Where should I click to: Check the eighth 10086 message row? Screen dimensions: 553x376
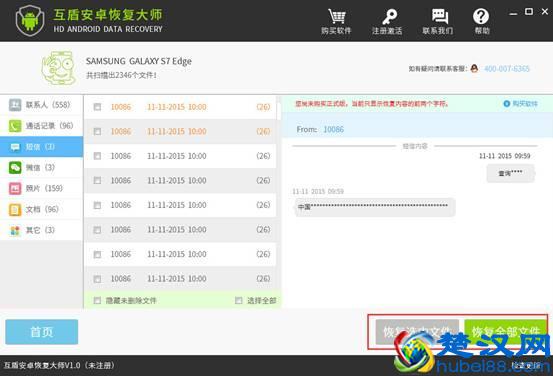point(97,279)
